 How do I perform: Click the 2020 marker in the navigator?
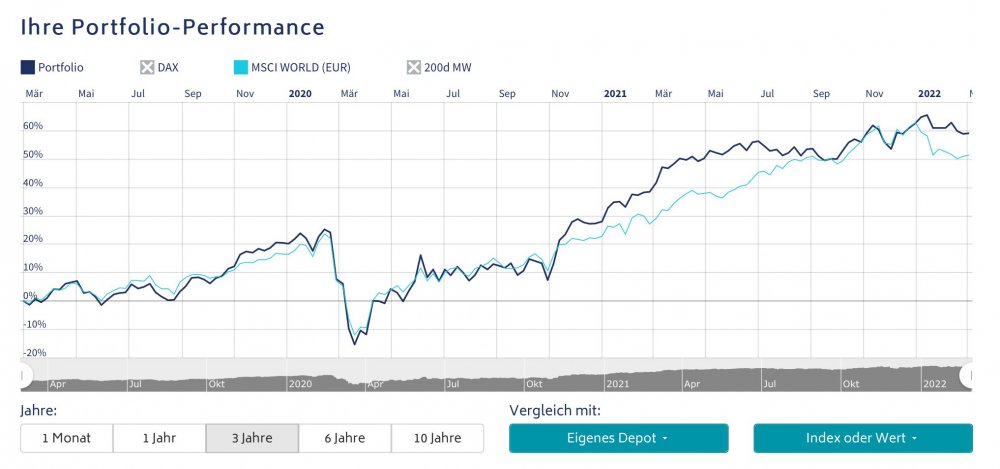click(300, 383)
